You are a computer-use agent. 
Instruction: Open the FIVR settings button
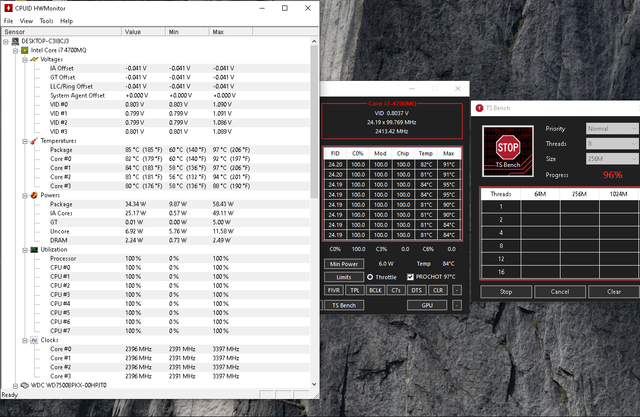[x=333, y=290]
